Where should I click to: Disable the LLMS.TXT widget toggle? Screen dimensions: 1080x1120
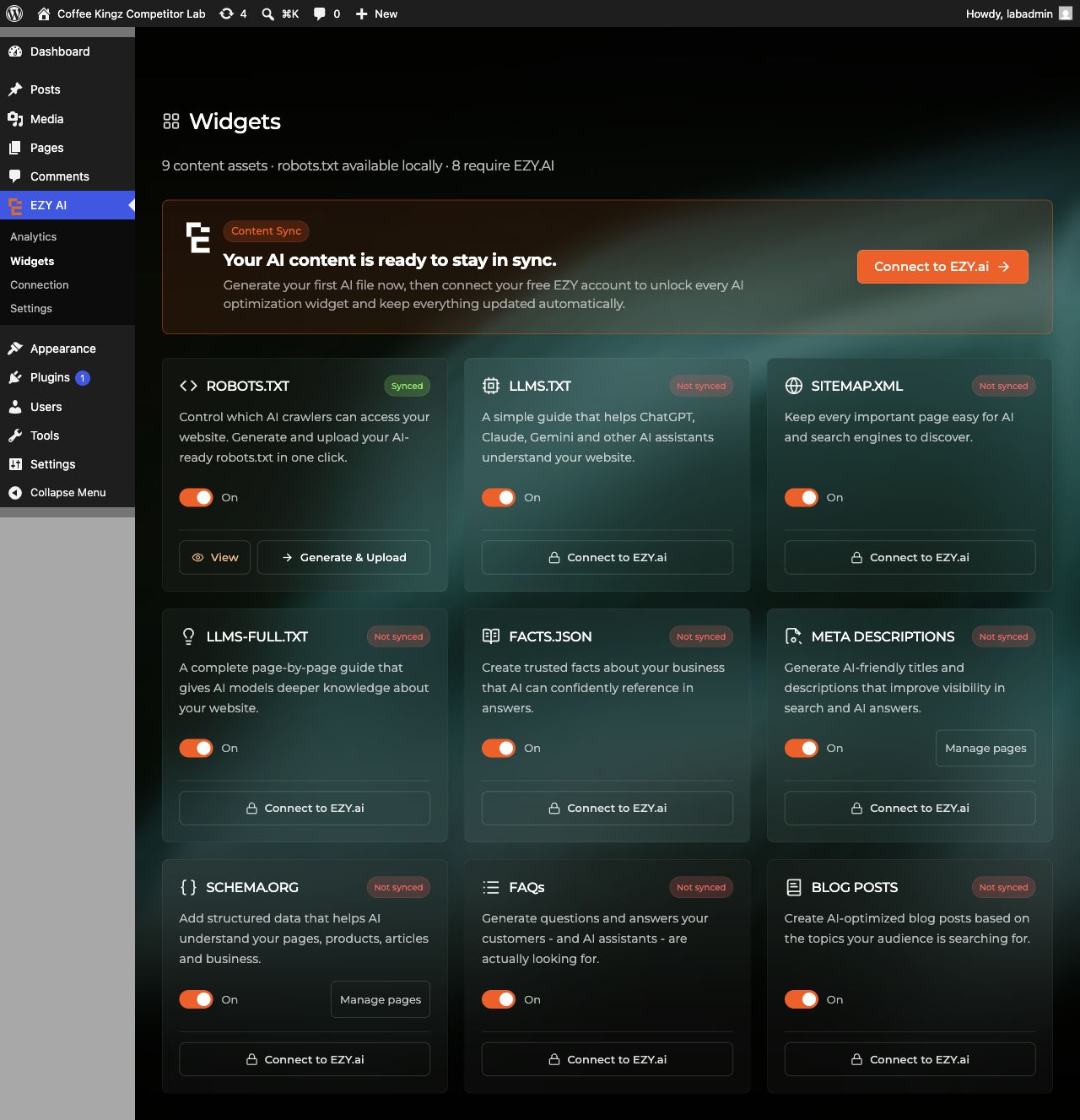[499, 497]
